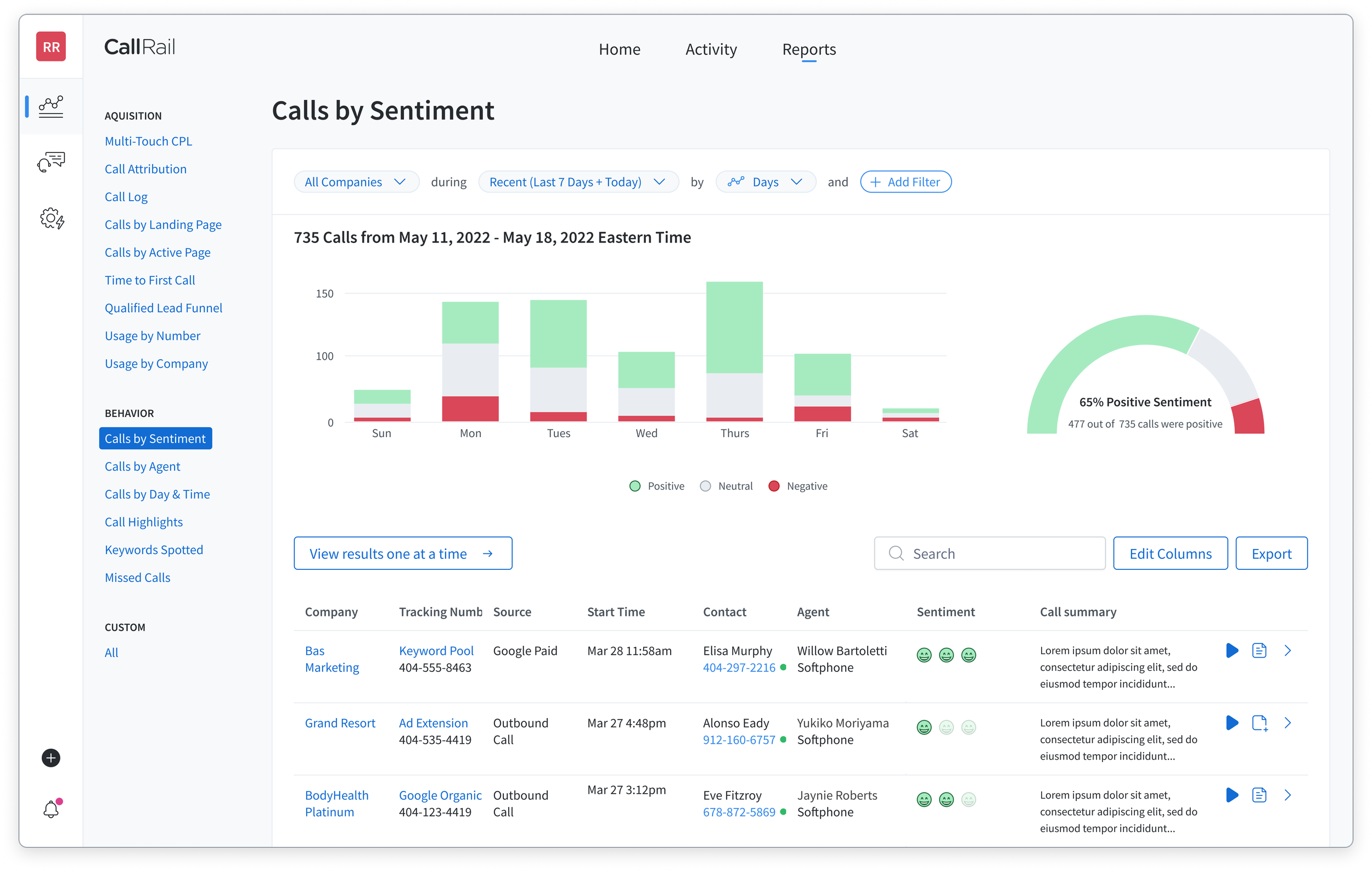Open the notifications bell icon
The height and width of the screenshot is (871, 1372).
(x=50, y=809)
